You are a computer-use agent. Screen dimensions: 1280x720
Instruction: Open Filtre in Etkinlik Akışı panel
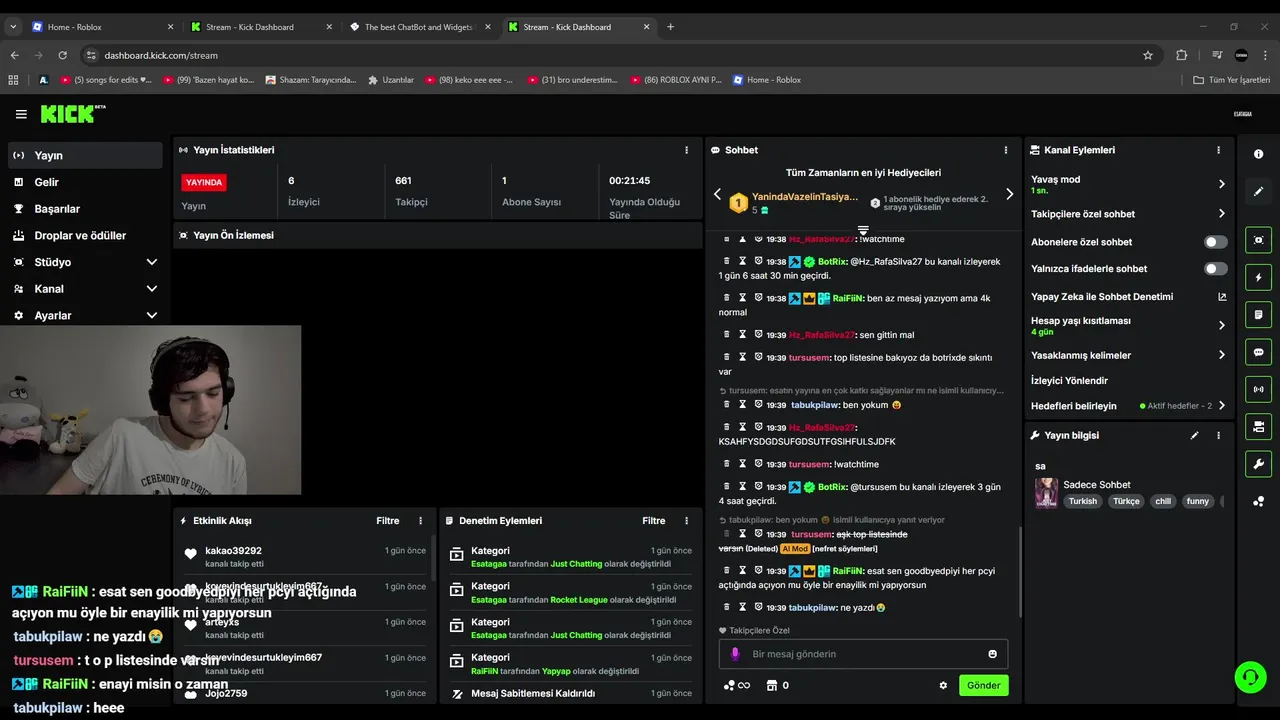click(387, 521)
